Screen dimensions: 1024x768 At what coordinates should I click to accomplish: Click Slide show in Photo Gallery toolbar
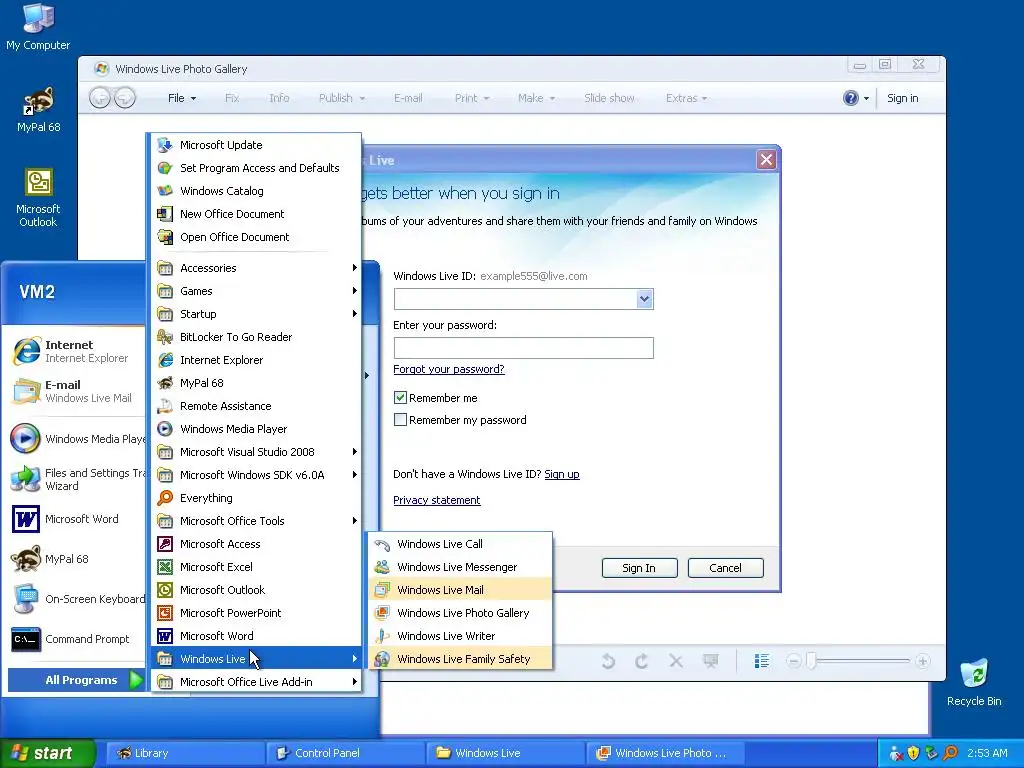609,98
